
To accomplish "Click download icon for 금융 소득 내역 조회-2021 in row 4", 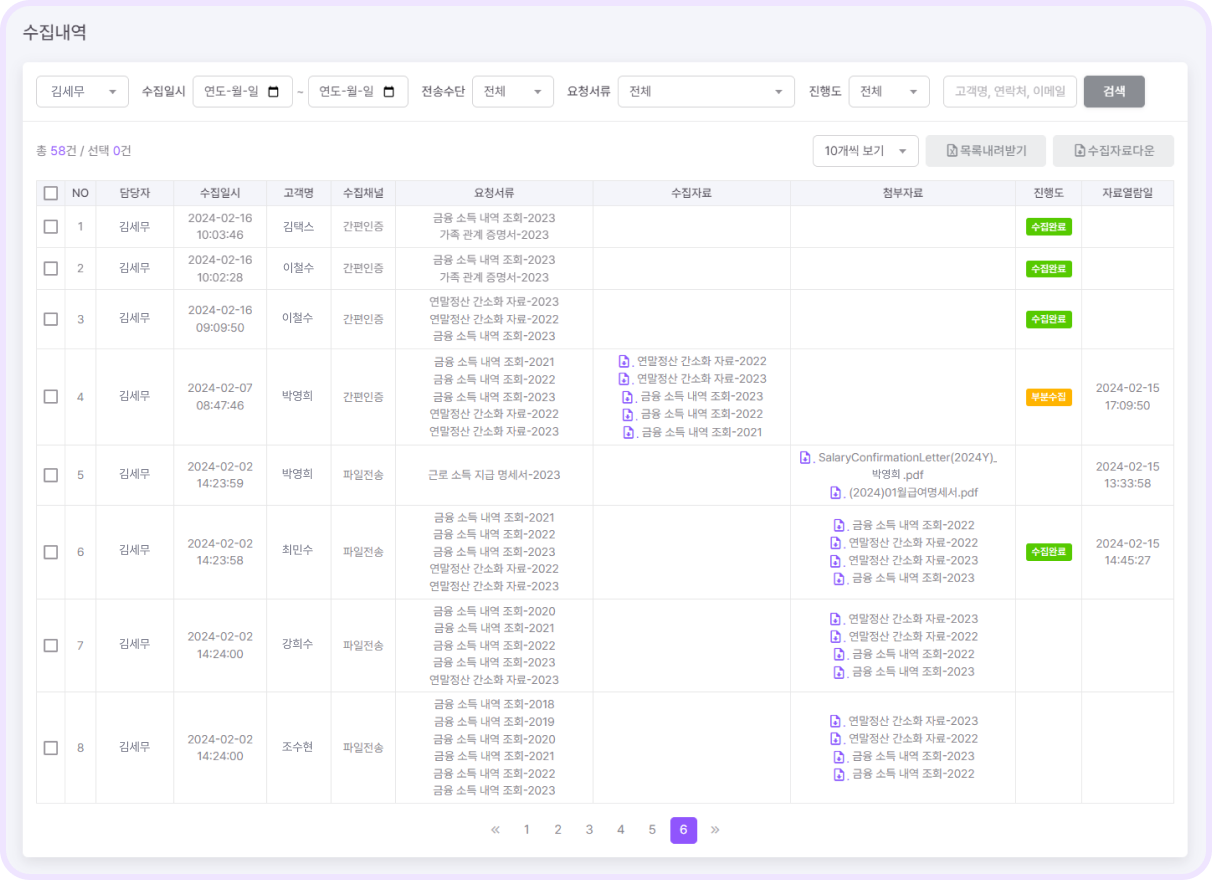I will click(628, 432).
